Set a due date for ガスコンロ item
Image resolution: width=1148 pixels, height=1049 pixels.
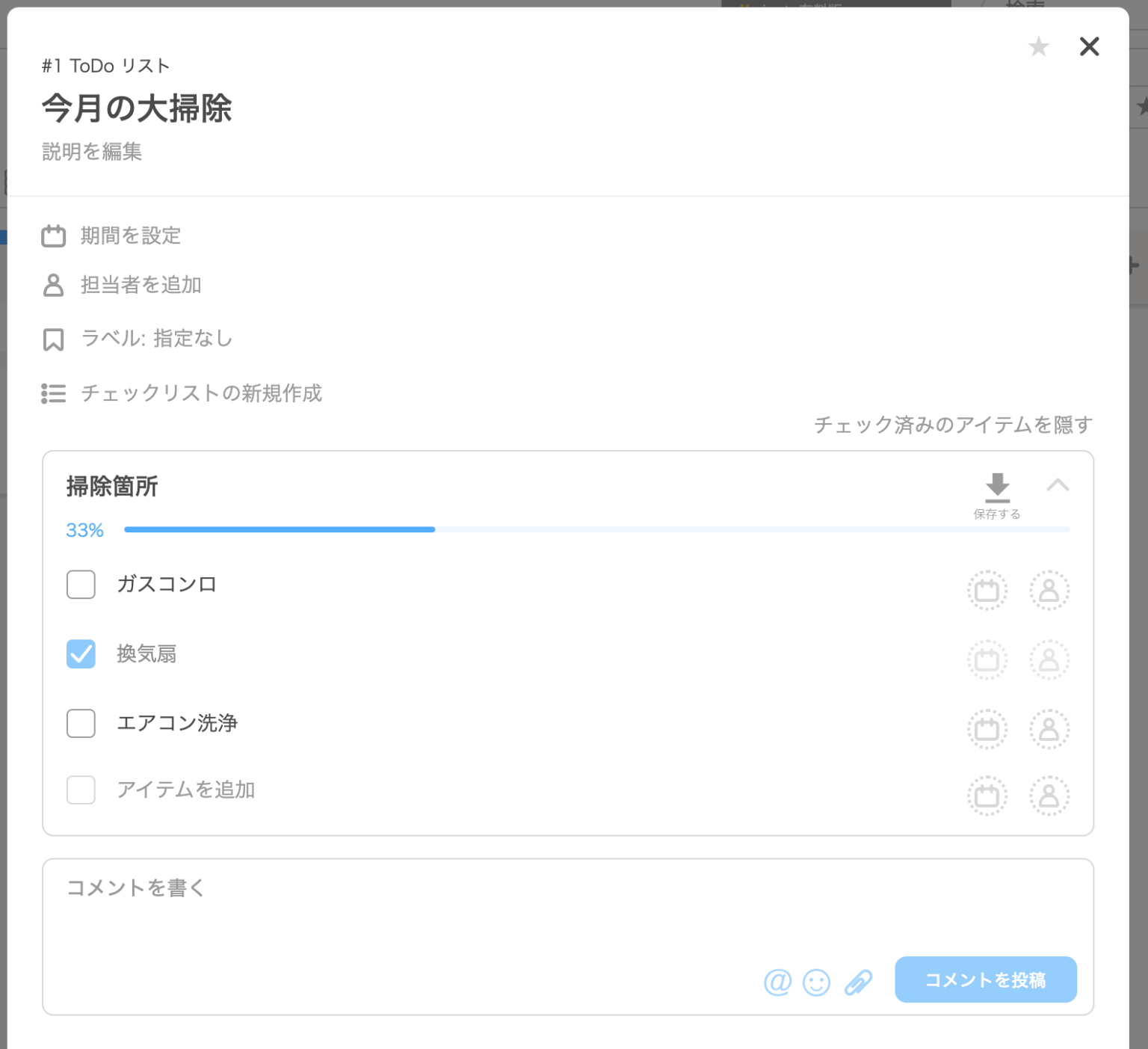pos(987,591)
